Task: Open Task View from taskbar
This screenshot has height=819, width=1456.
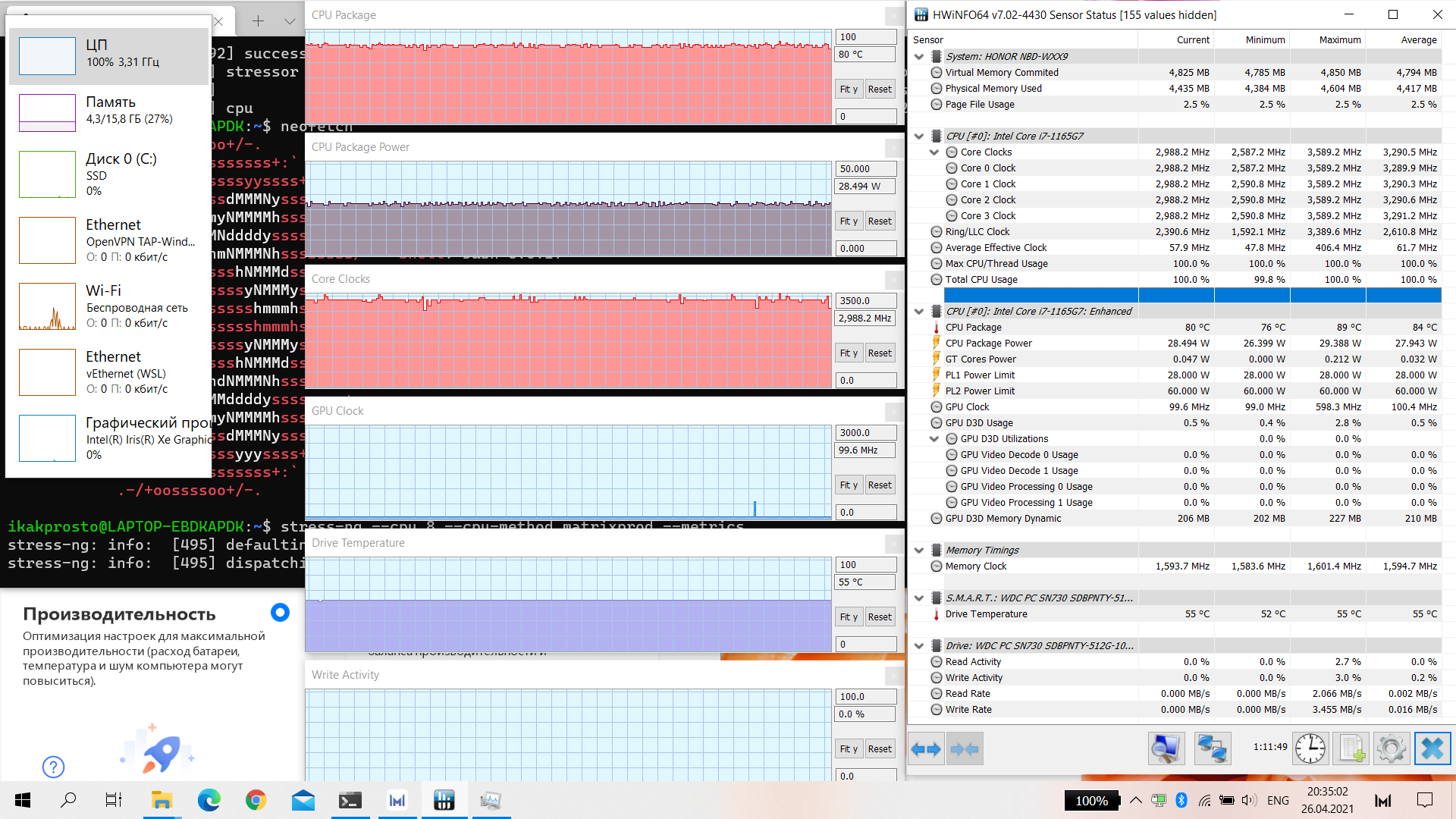Action: pyautogui.click(x=114, y=800)
